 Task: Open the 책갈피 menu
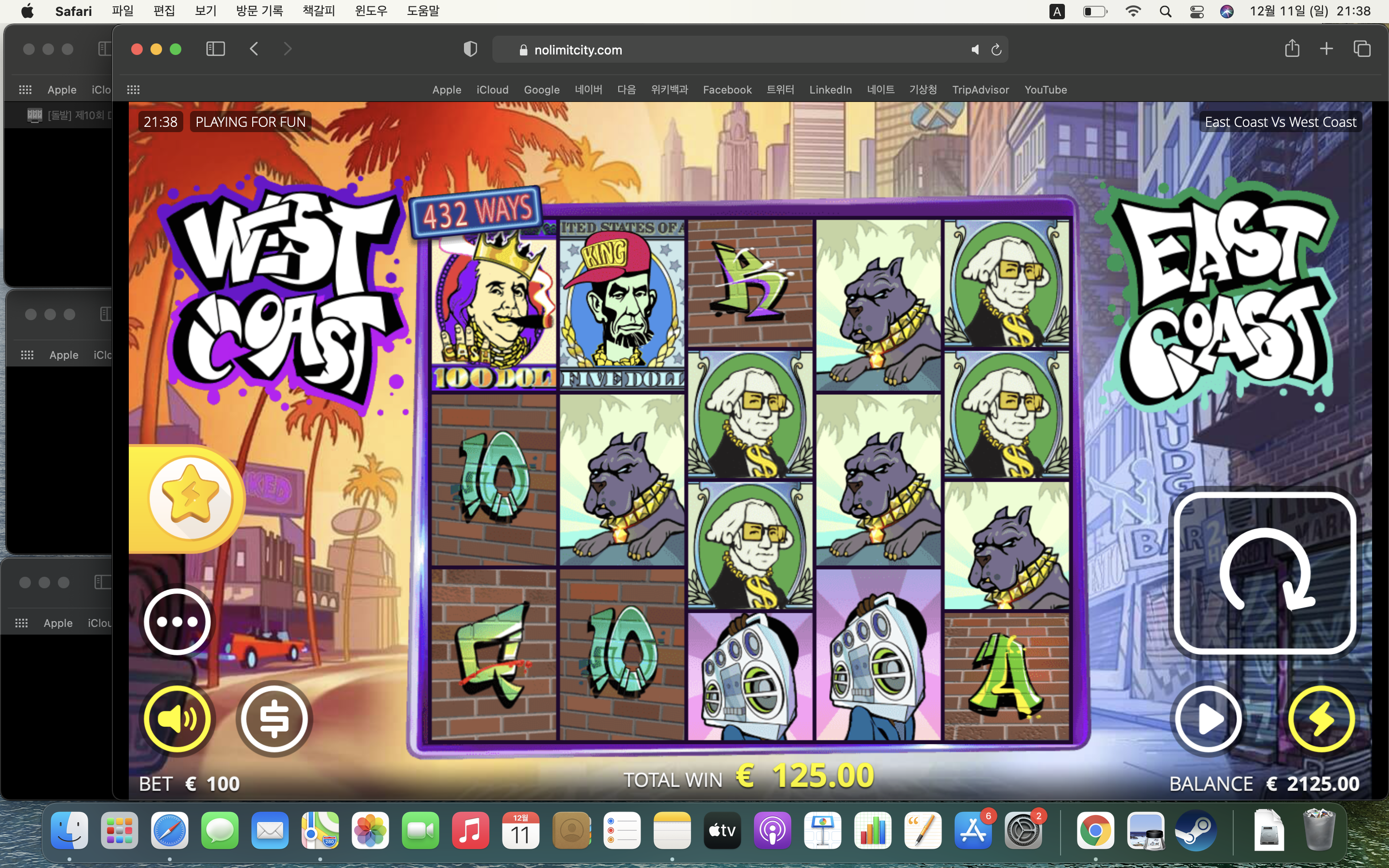pos(318,11)
